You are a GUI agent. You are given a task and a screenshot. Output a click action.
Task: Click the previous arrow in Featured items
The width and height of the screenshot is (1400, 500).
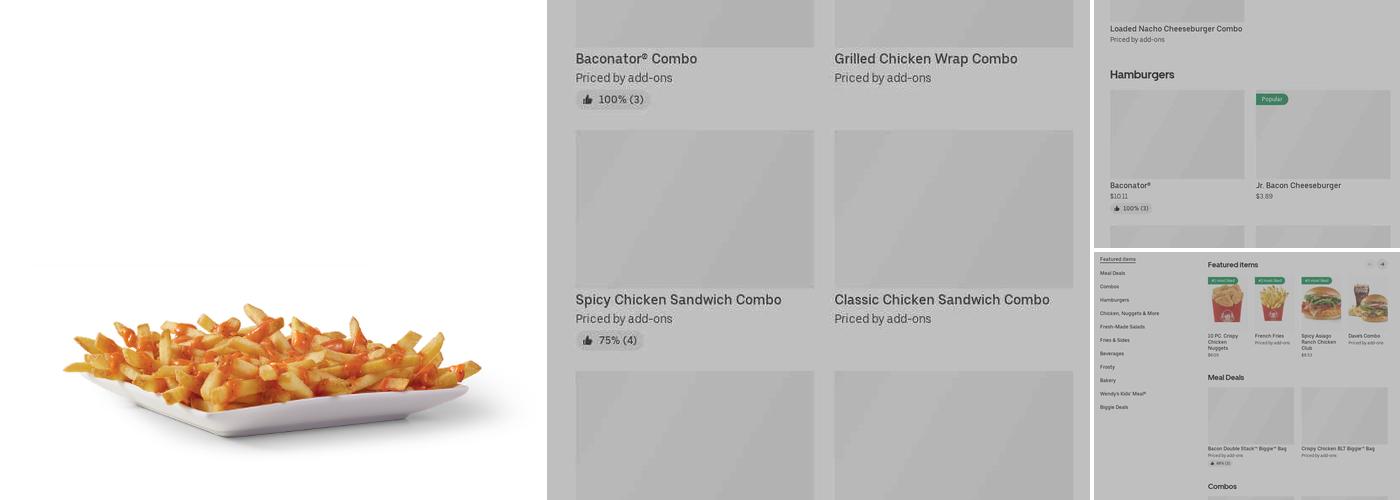pyautogui.click(x=1369, y=264)
